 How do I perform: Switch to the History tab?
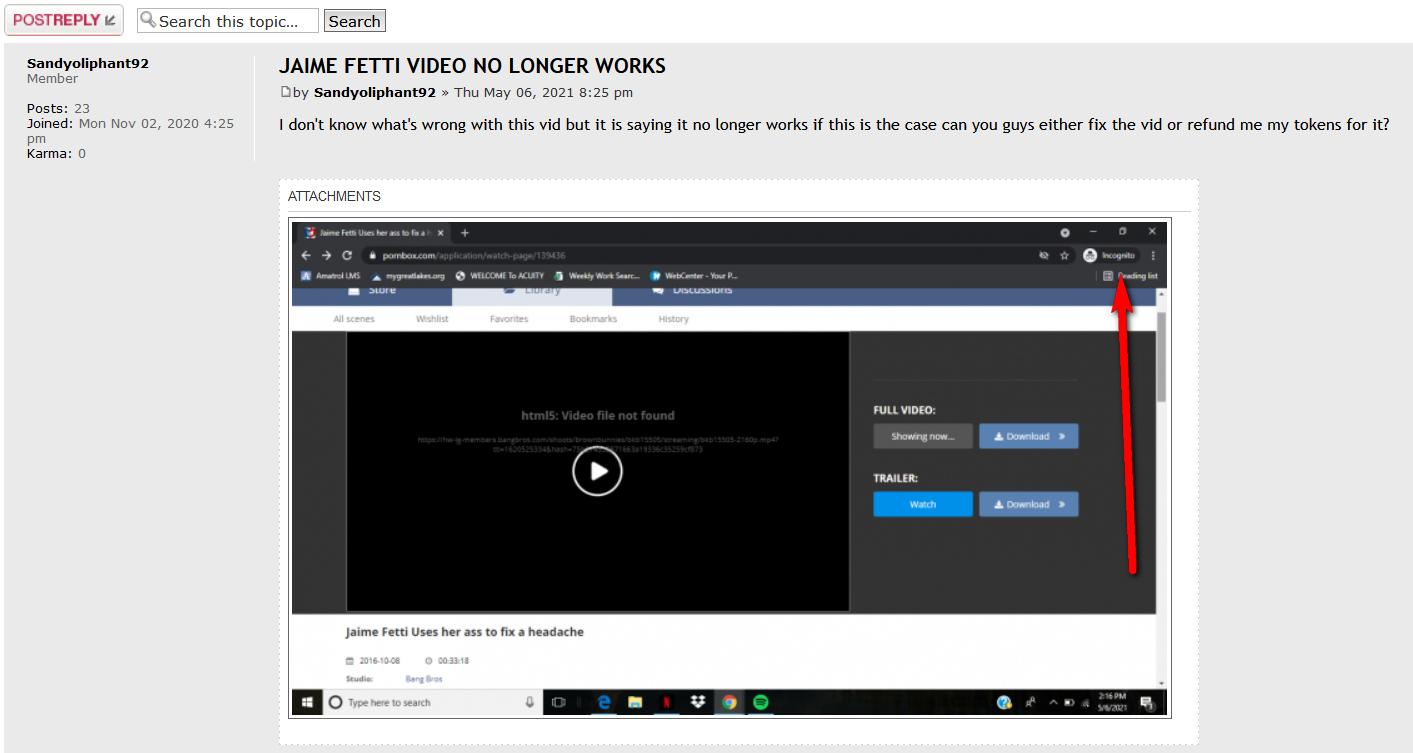[673, 319]
